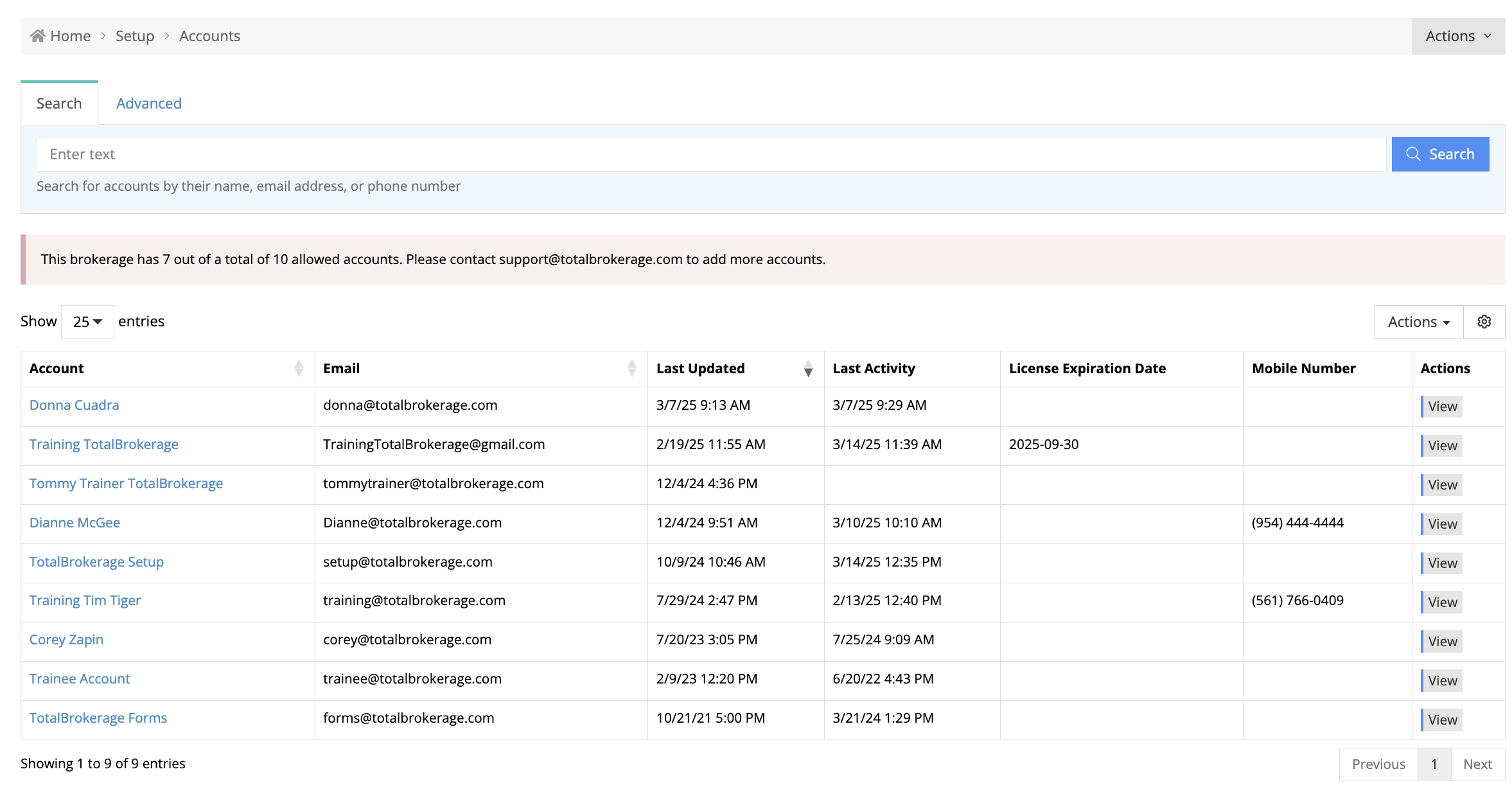This screenshot has width=1512, height=794.
Task: Focus the Enter text search field
Action: coord(710,154)
